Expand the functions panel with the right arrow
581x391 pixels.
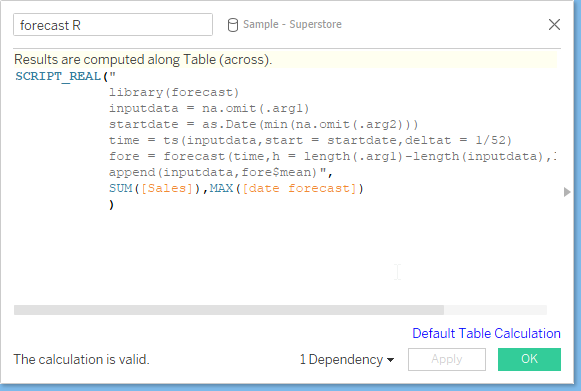pyautogui.click(x=567, y=192)
